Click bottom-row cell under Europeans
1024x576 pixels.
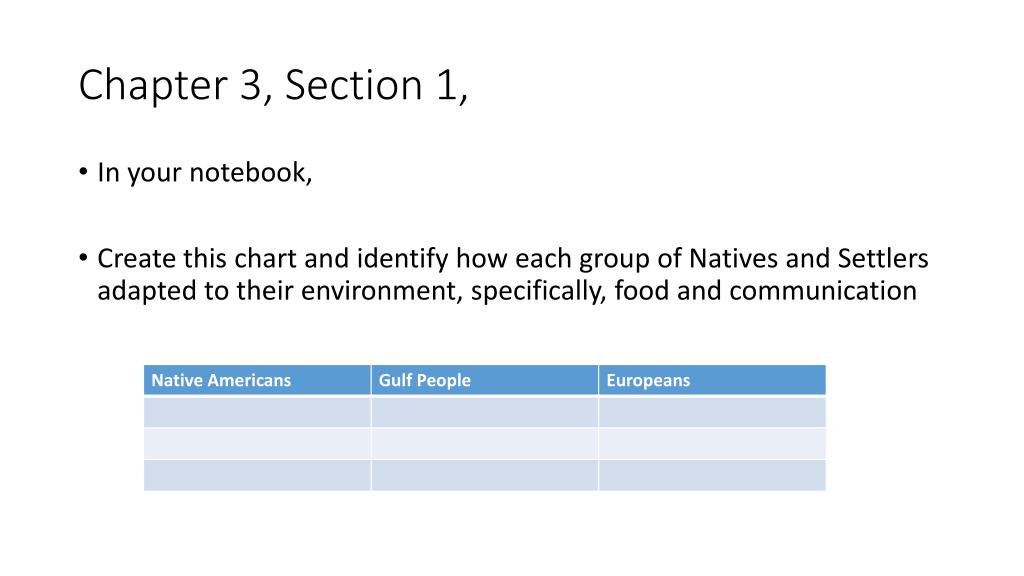[712, 475]
